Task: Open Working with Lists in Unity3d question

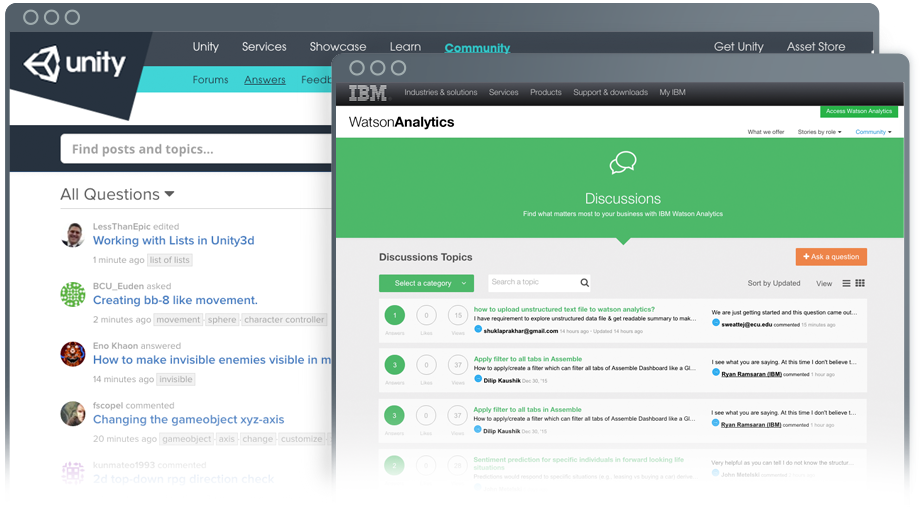Action: 174,241
